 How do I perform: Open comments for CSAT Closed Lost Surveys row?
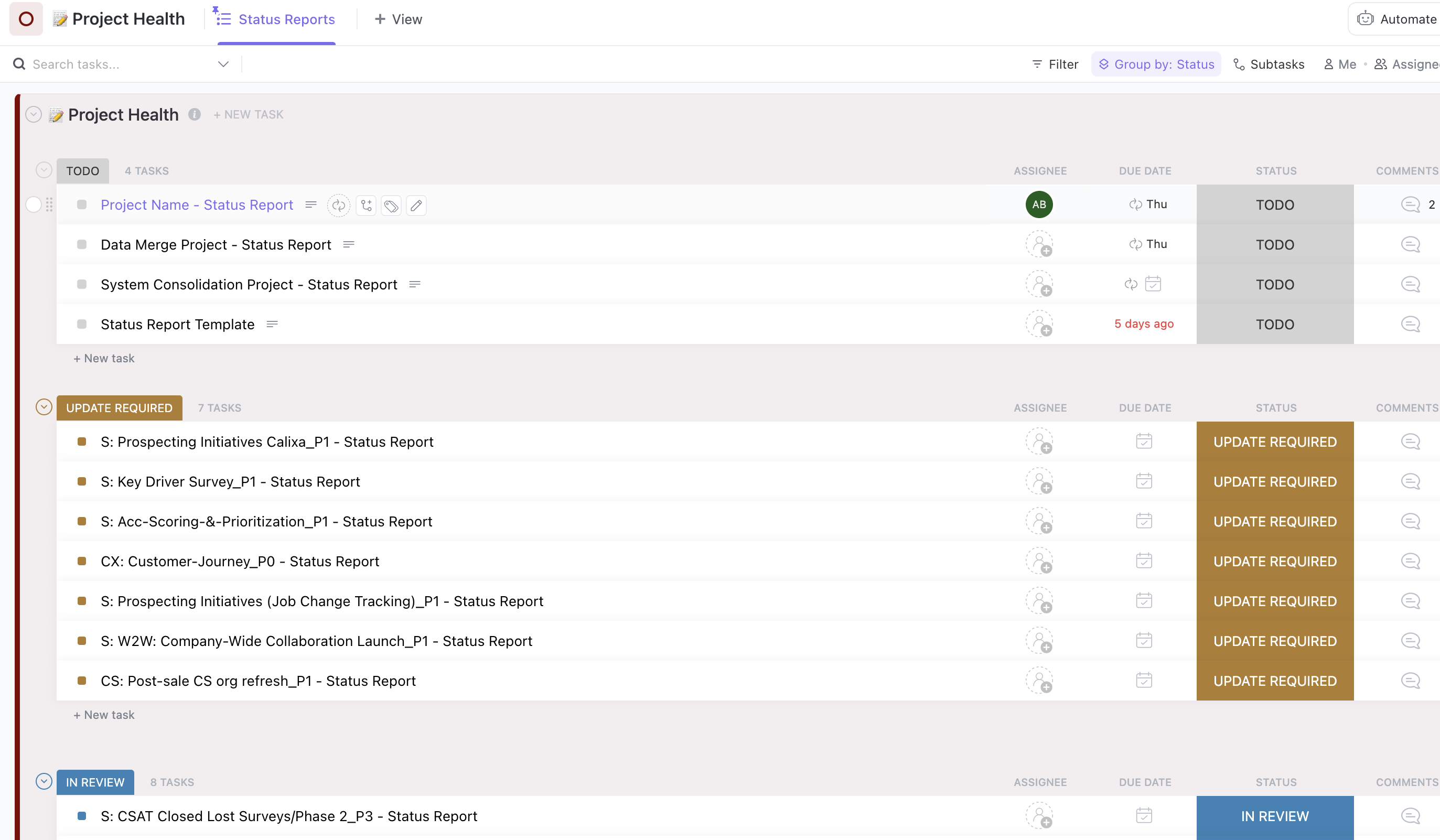1410,816
